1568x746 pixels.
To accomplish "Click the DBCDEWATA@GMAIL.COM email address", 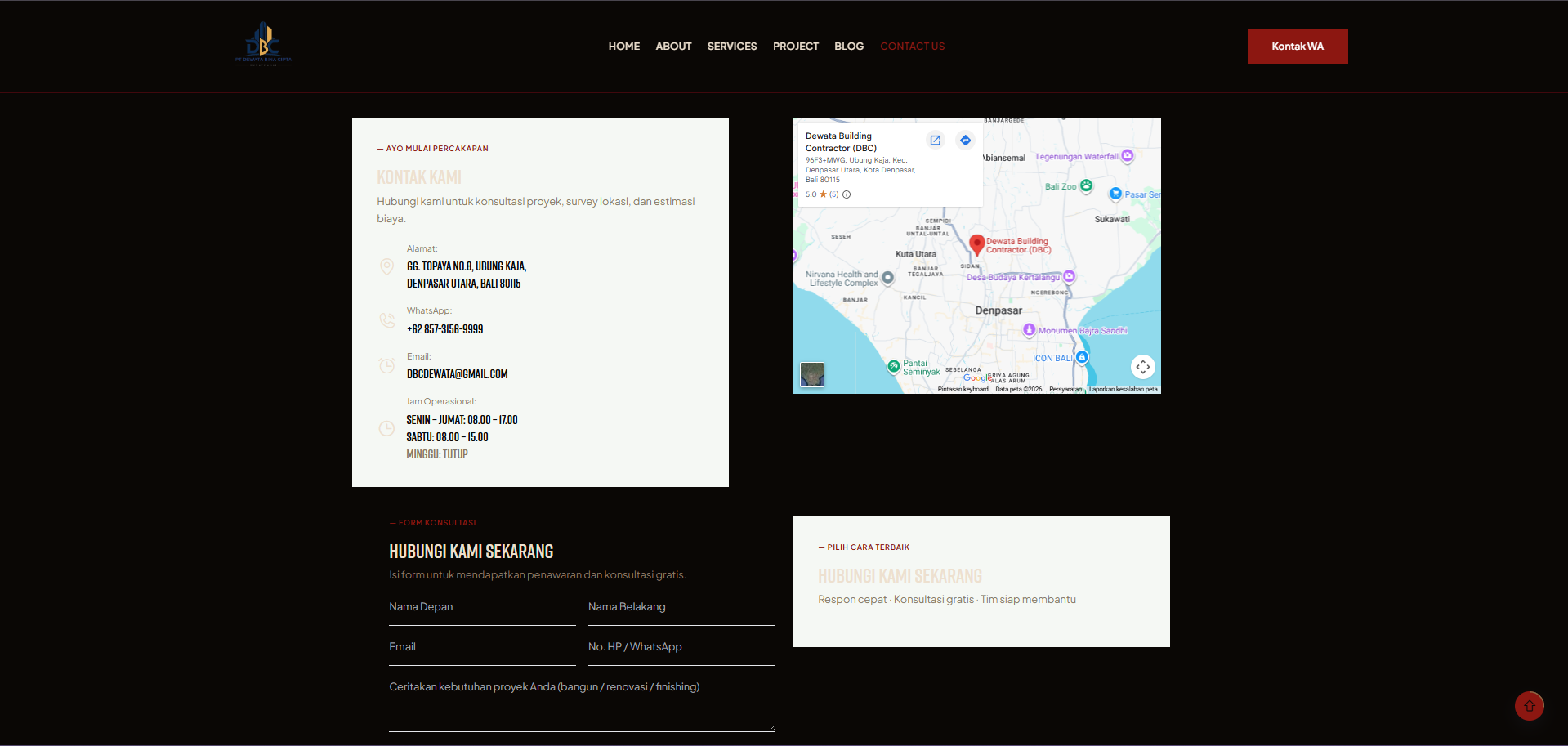I will [458, 374].
